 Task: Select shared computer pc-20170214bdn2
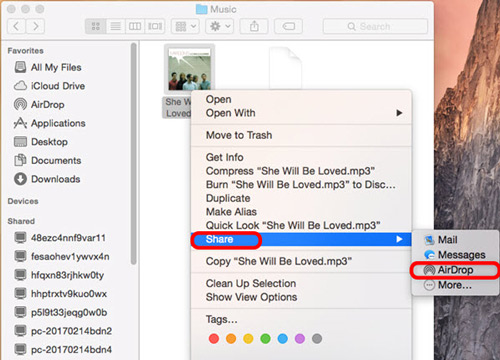63,331
